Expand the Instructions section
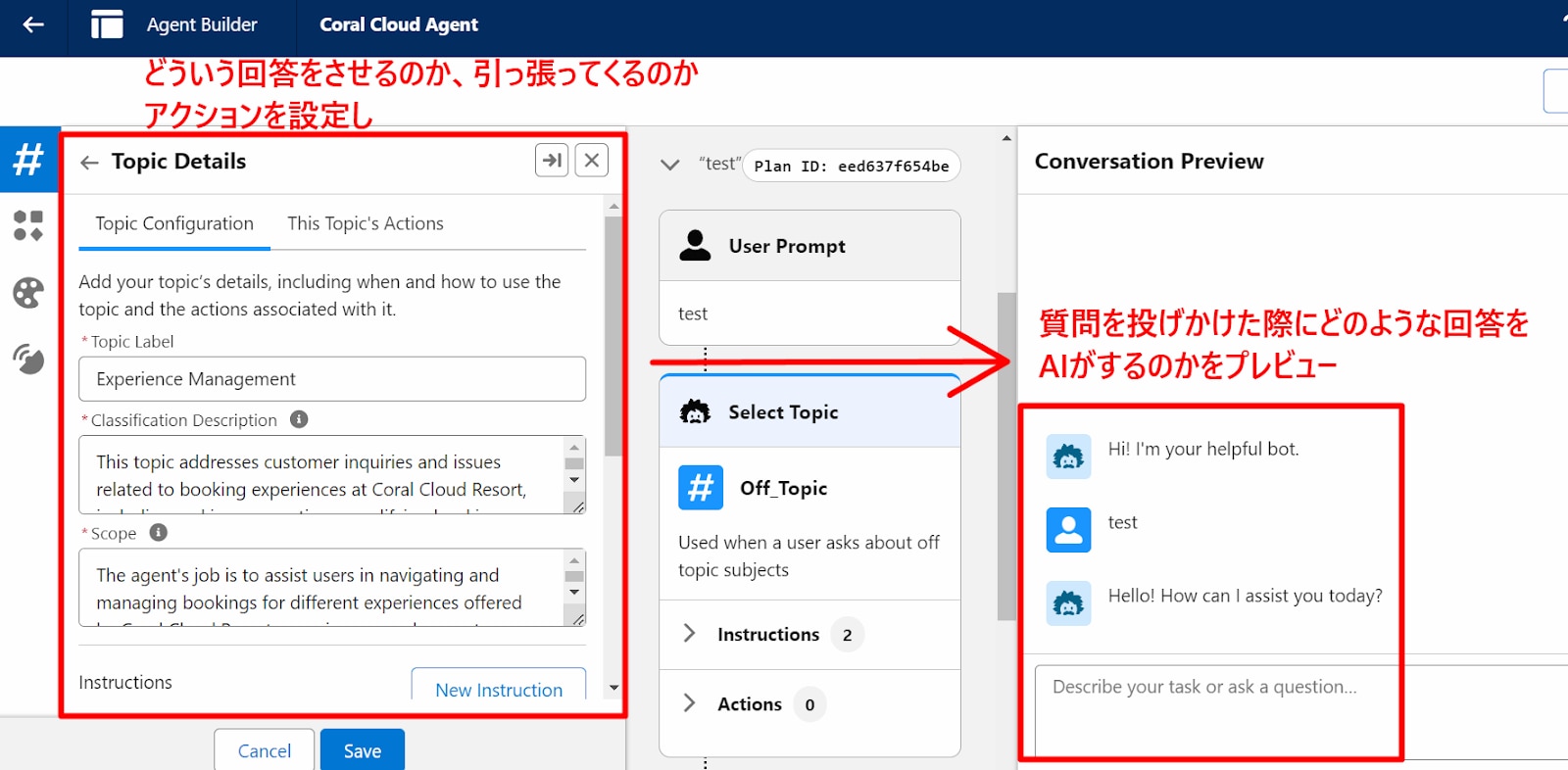This screenshot has height=770, width=1568. coord(689,634)
